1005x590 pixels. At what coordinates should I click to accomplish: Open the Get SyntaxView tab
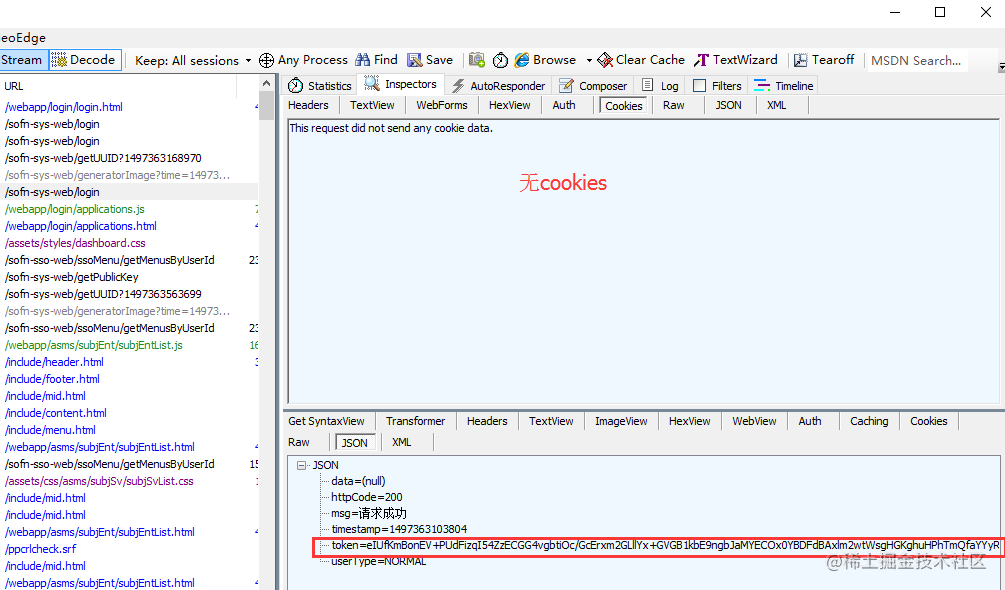[x=326, y=421]
